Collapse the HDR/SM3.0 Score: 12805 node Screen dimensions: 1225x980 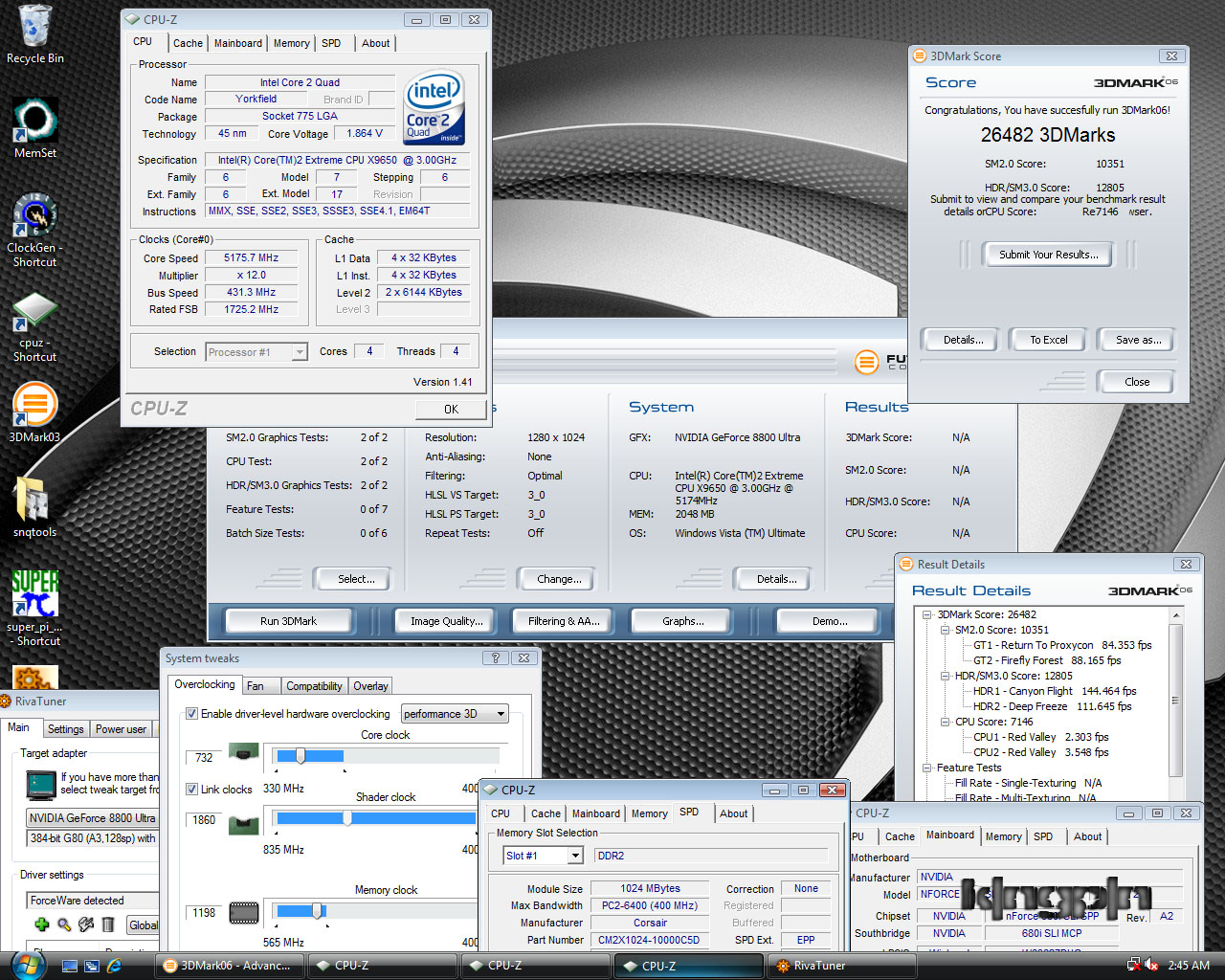[x=945, y=676]
